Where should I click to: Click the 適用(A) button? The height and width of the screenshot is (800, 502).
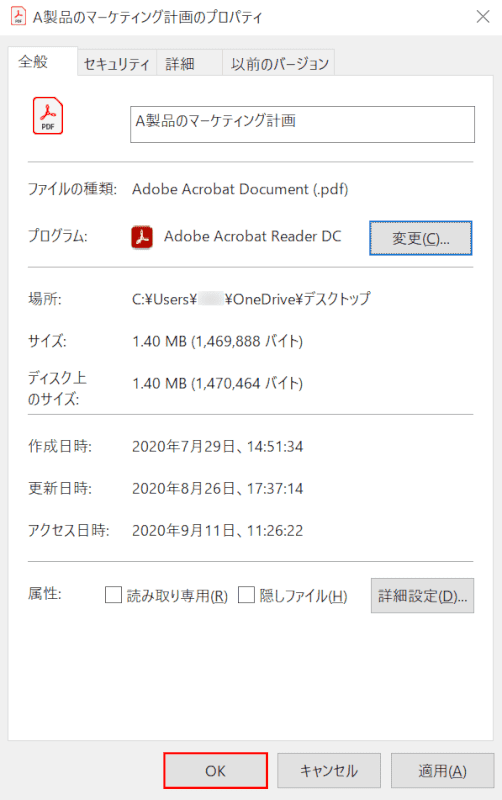(442, 770)
